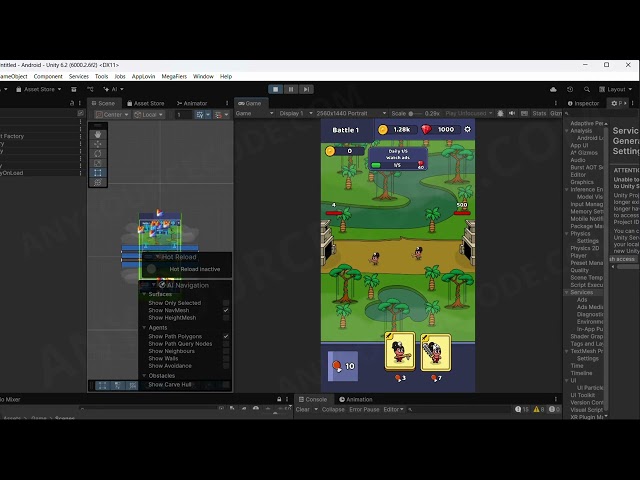Enable Show Path Query Nodes
This screenshot has width=640, height=480.
pyautogui.click(x=226, y=344)
